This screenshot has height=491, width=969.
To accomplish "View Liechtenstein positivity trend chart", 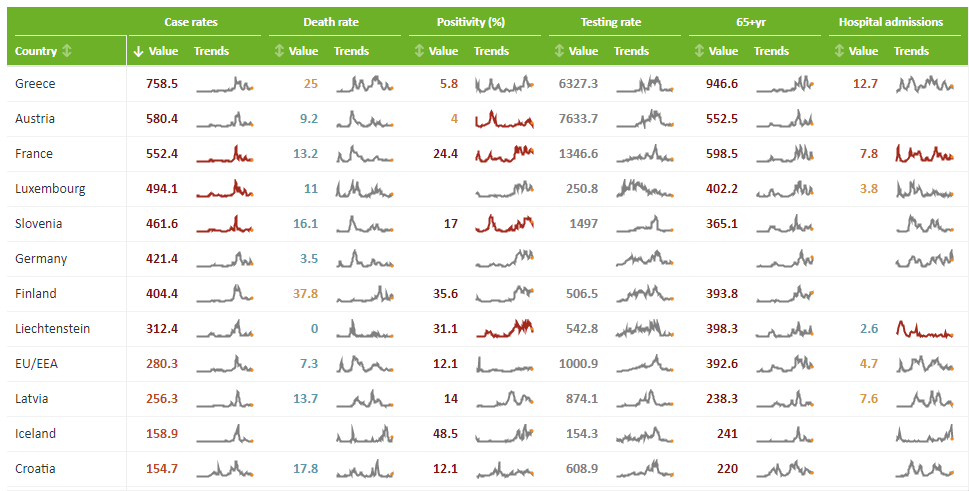I will [x=505, y=329].
